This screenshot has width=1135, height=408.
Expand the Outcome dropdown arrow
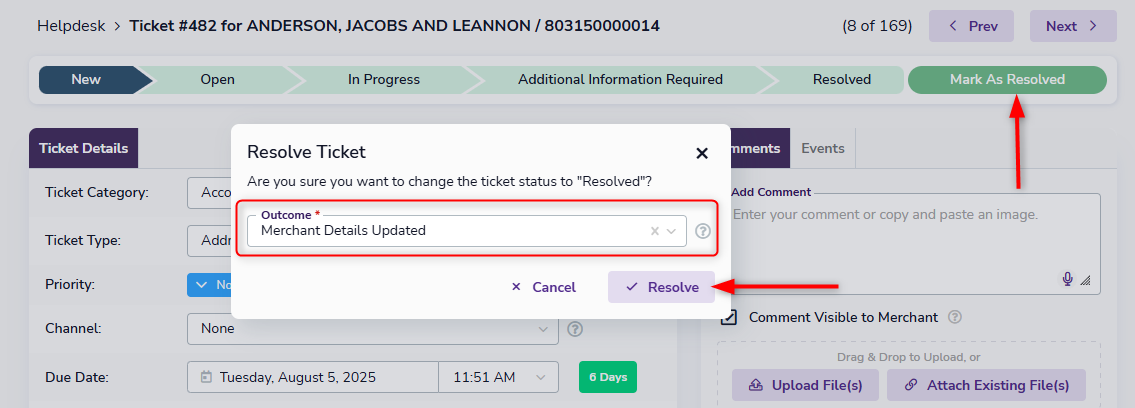pos(672,231)
